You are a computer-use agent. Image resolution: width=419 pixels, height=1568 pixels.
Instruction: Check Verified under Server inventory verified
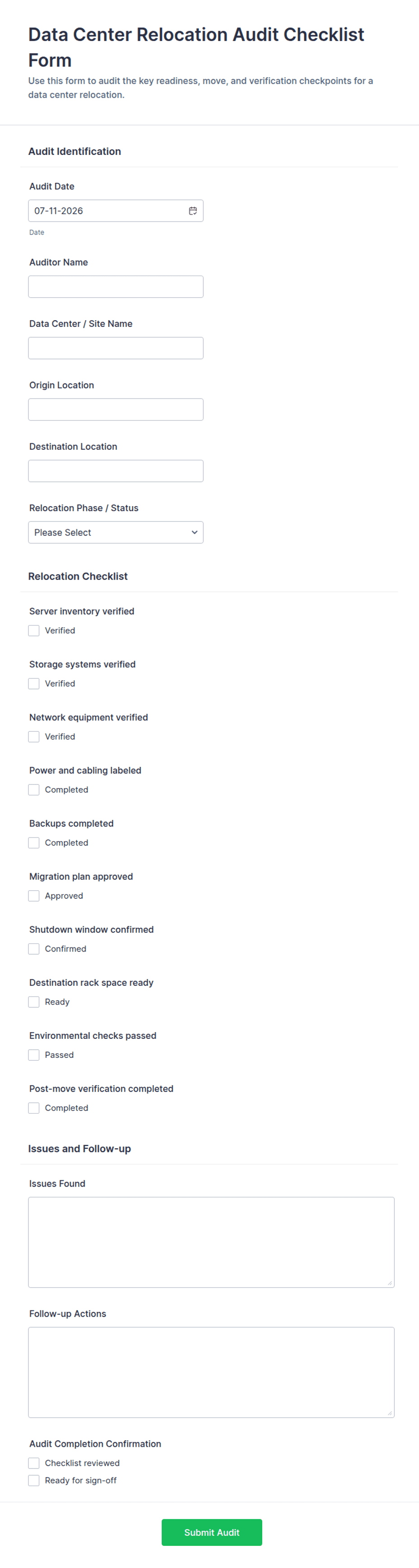click(34, 630)
